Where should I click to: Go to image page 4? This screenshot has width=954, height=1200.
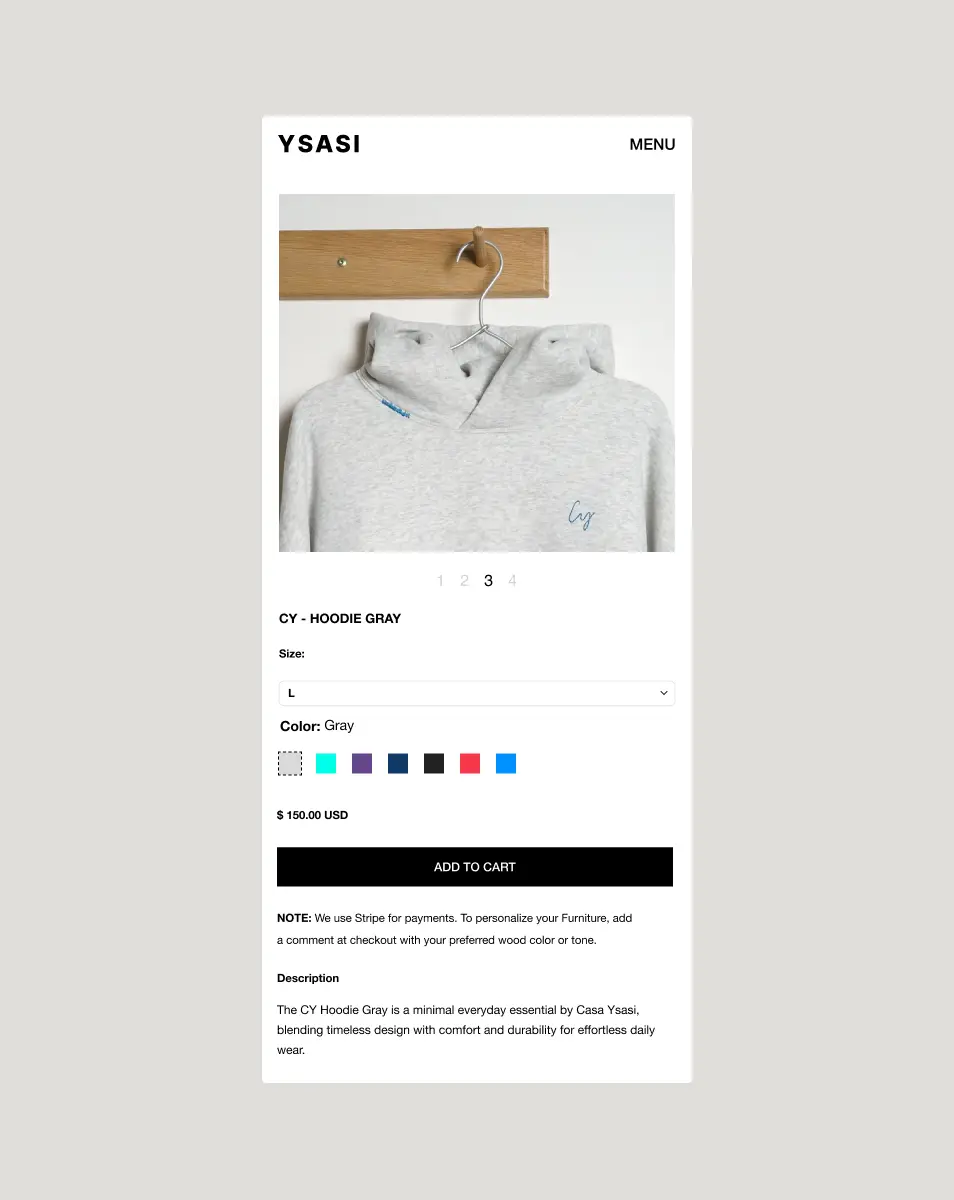click(512, 581)
